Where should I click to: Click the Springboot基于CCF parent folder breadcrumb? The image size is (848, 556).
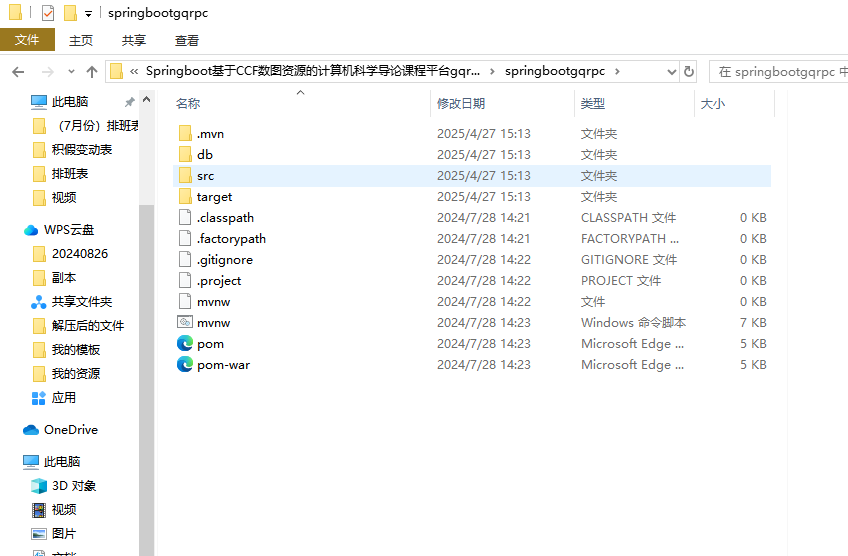(x=313, y=71)
